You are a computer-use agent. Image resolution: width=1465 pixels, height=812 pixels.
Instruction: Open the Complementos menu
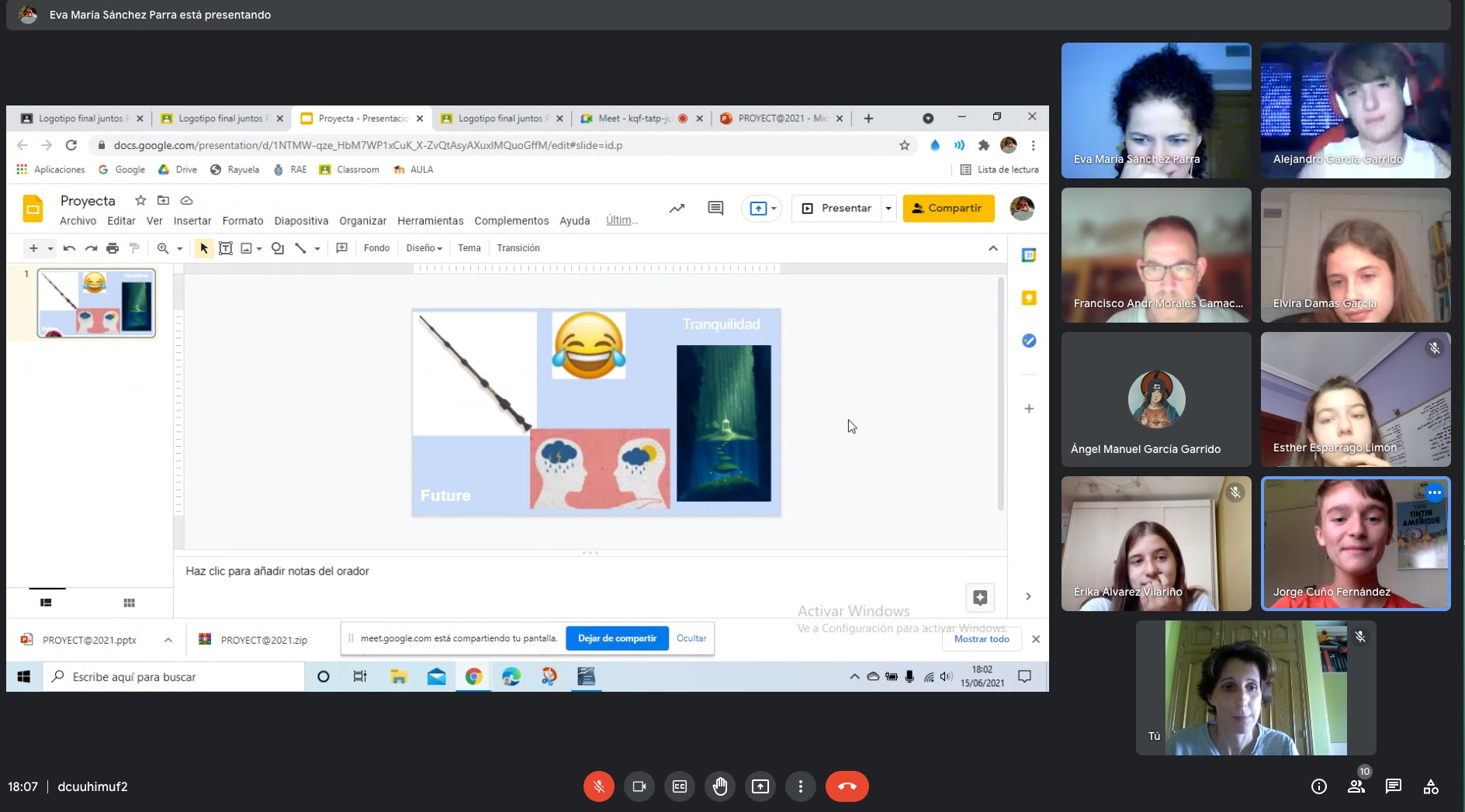tap(511, 220)
